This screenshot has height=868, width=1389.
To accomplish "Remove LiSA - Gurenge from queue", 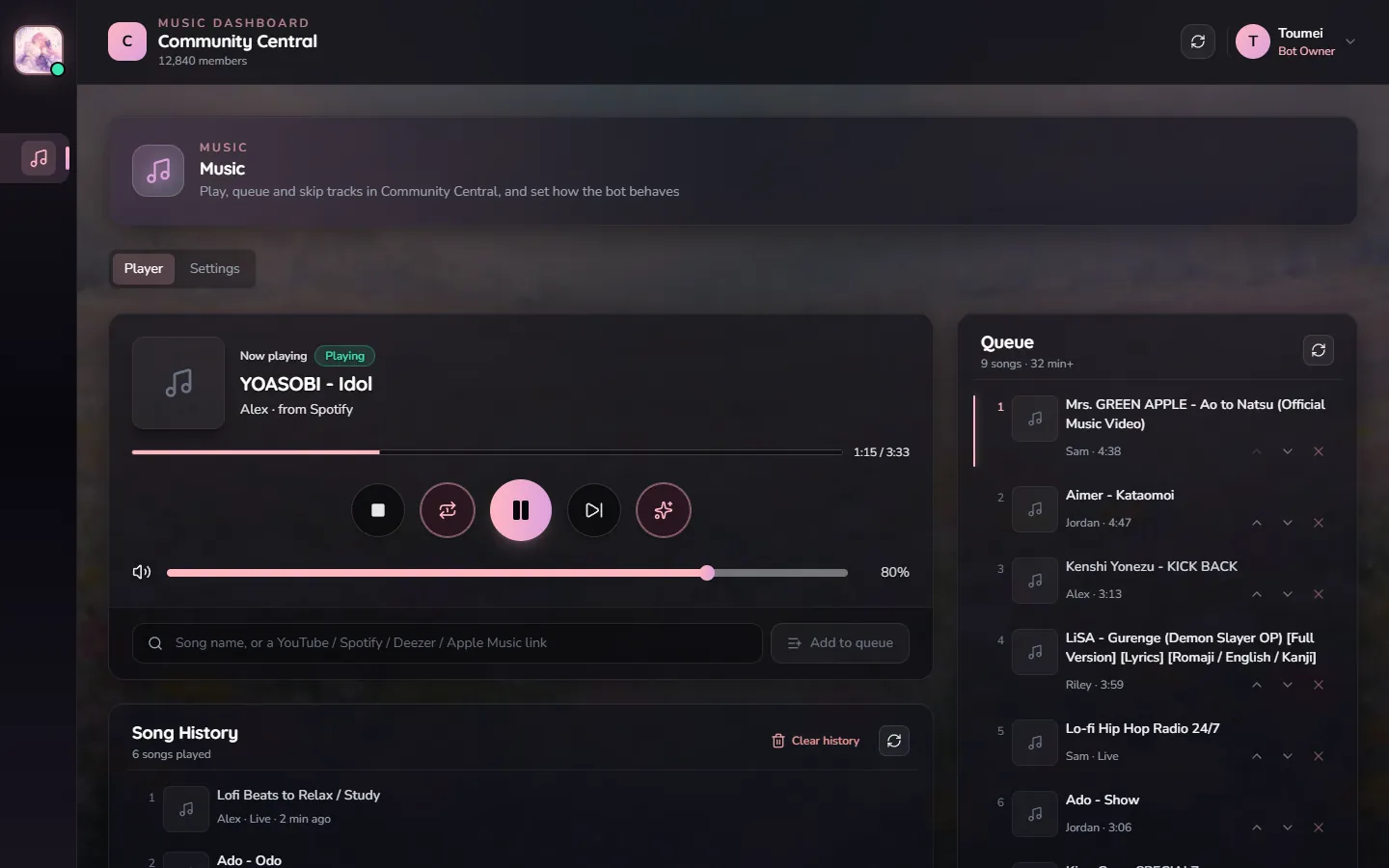I will pos(1319,685).
